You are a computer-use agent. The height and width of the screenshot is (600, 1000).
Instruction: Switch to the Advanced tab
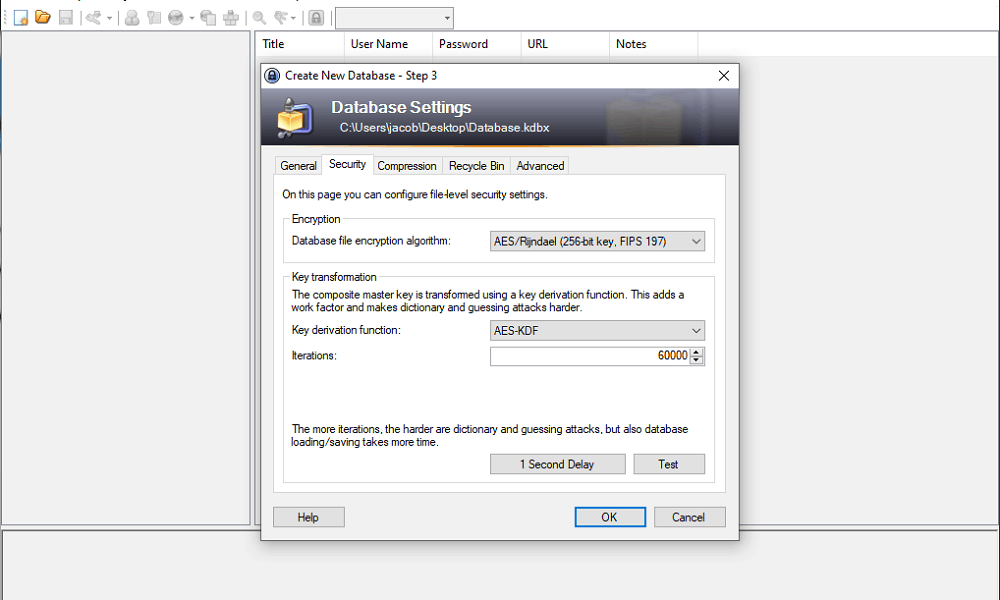pyautogui.click(x=540, y=166)
